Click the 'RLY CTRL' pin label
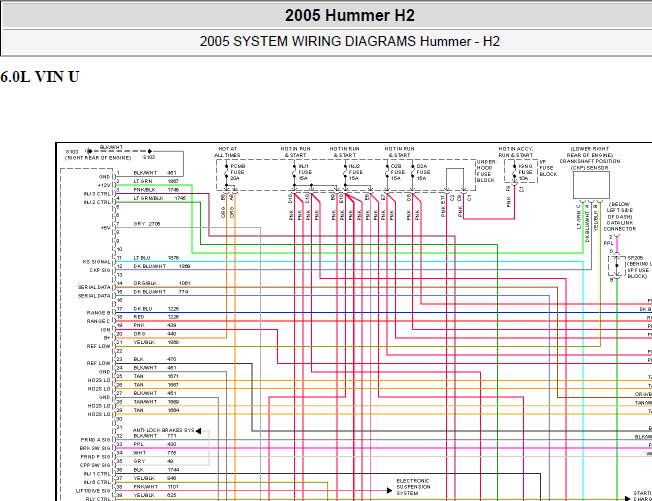 point(98,499)
